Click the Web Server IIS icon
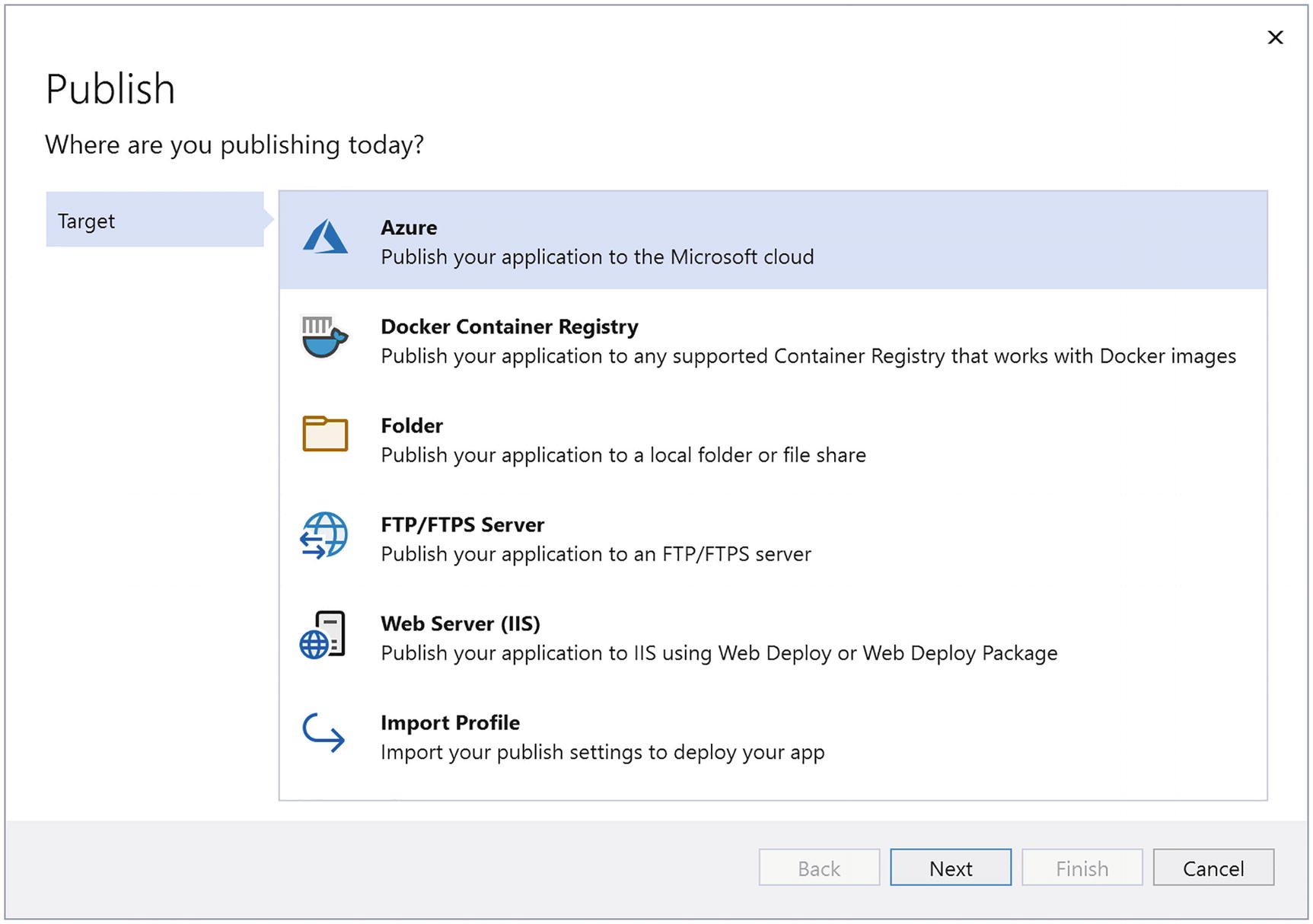This screenshot has height=924, width=1313. pos(323,635)
